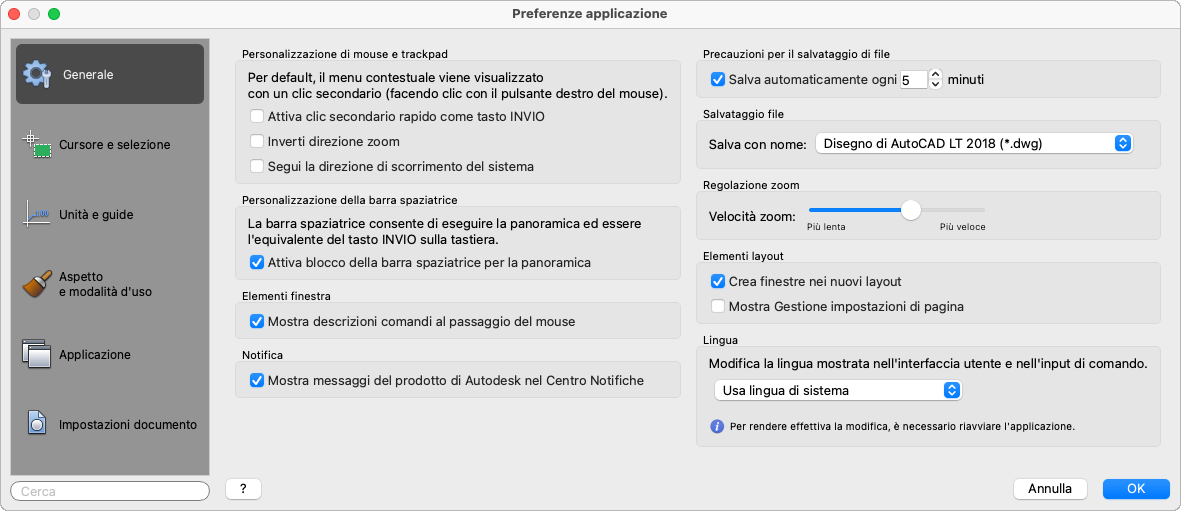Viewport: 1181px width, 511px height.
Task: Click the Cerca search field
Action: point(109,491)
